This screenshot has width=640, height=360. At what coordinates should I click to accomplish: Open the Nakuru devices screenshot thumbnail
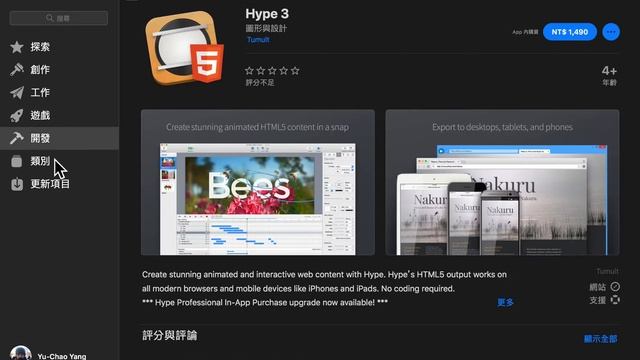coord(502,182)
